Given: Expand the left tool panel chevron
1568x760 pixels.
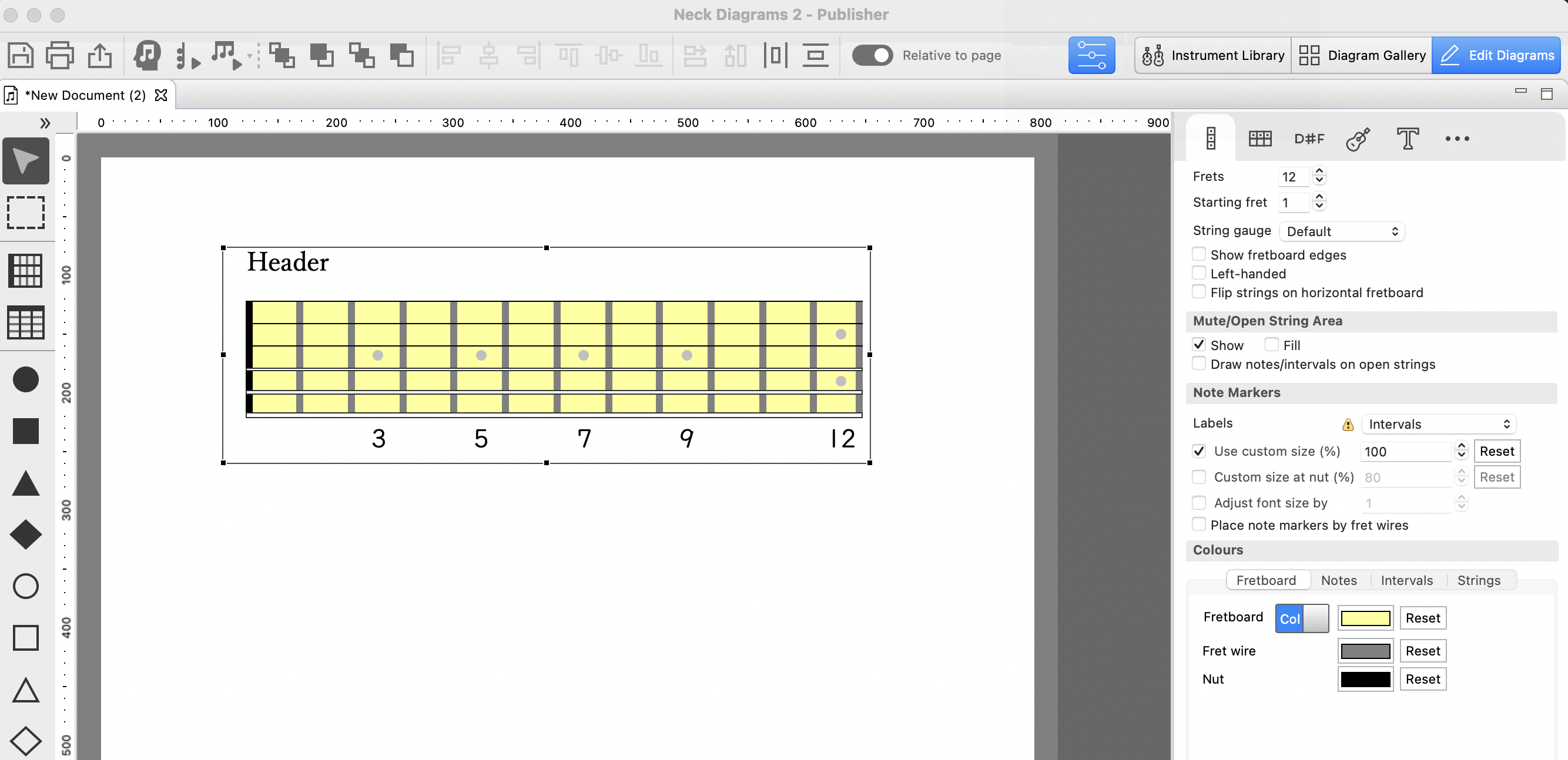Looking at the screenshot, I should pyautogui.click(x=45, y=123).
